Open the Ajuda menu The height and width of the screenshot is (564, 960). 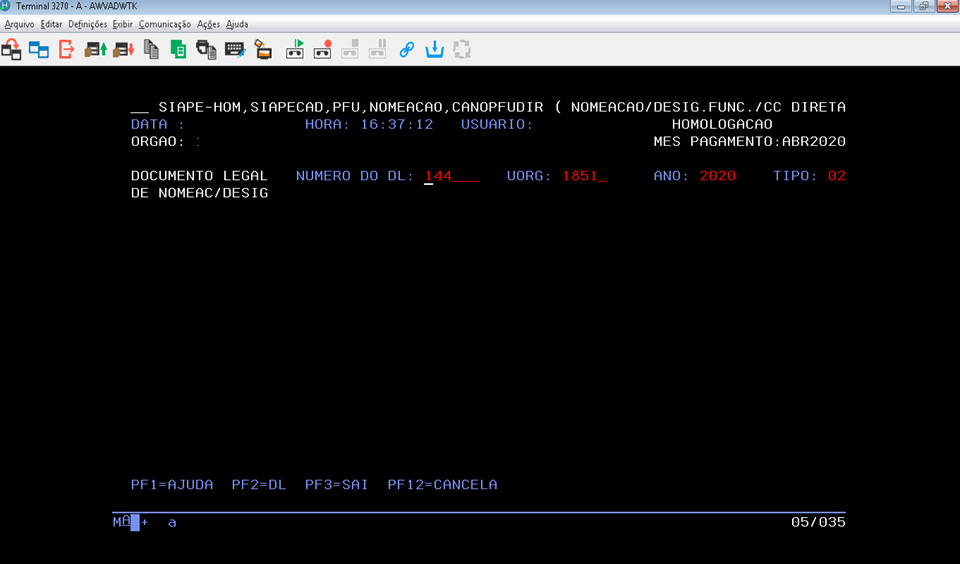click(237, 24)
